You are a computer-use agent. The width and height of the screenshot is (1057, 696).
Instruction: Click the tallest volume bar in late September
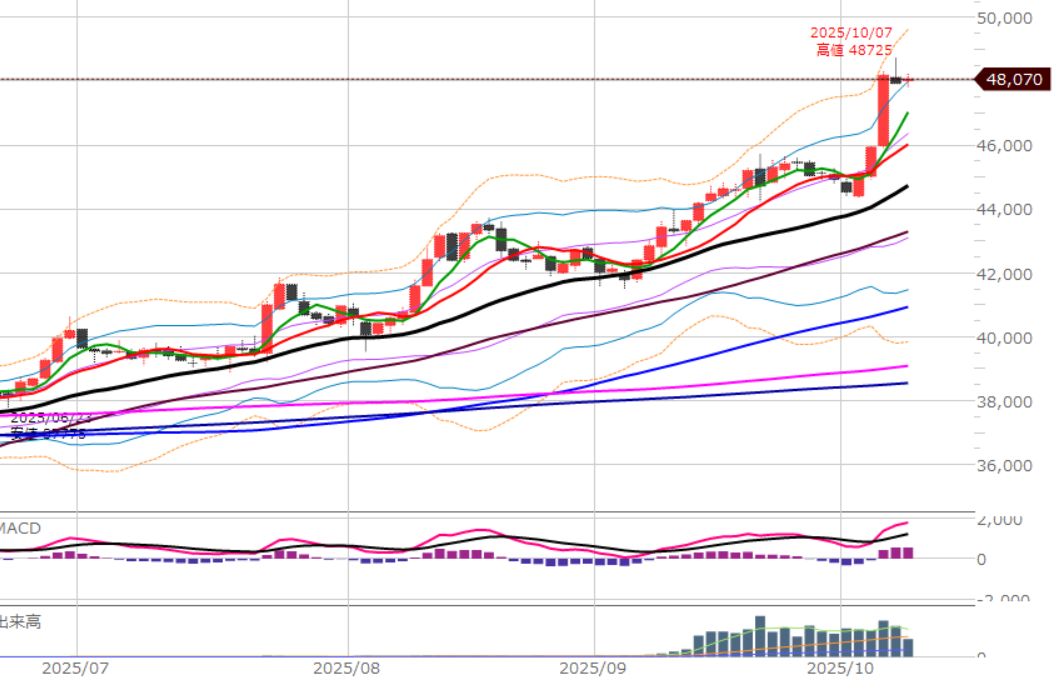pos(760,636)
